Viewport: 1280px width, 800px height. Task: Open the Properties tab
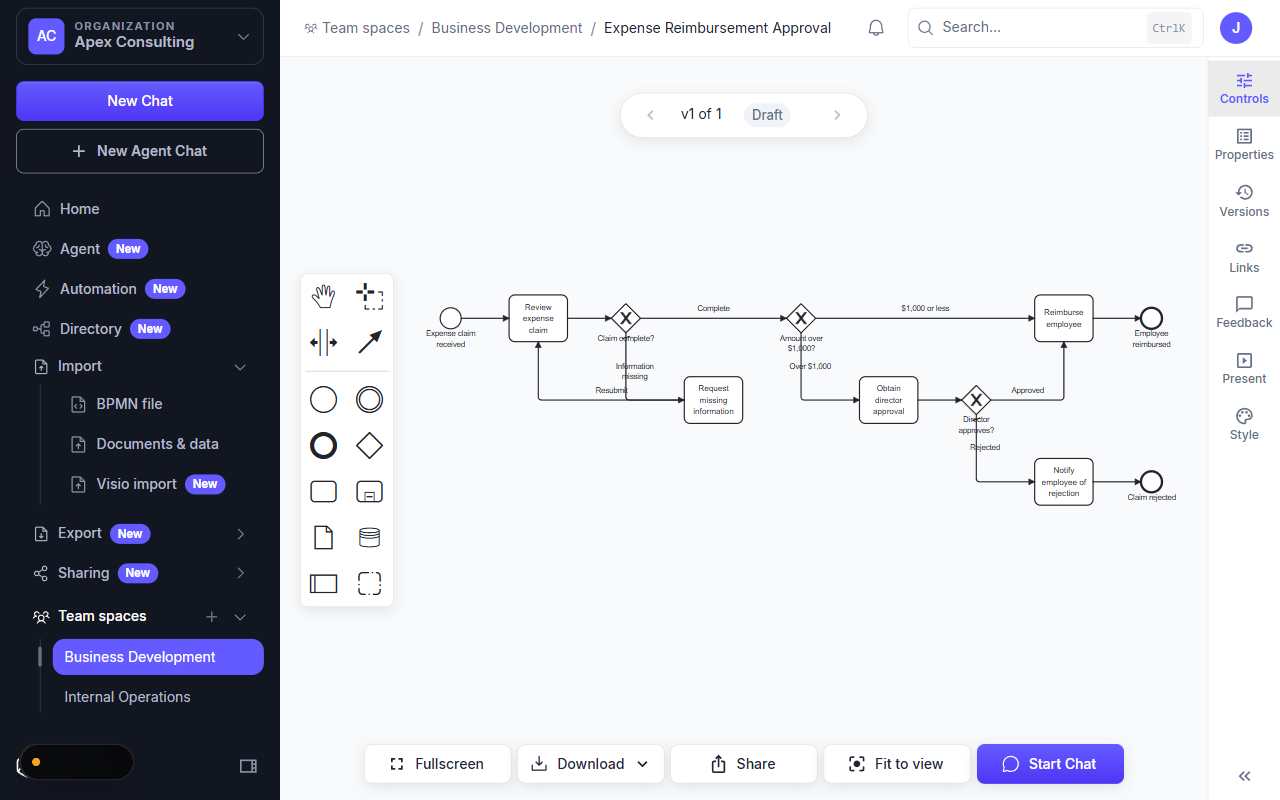coord(1244,145)
